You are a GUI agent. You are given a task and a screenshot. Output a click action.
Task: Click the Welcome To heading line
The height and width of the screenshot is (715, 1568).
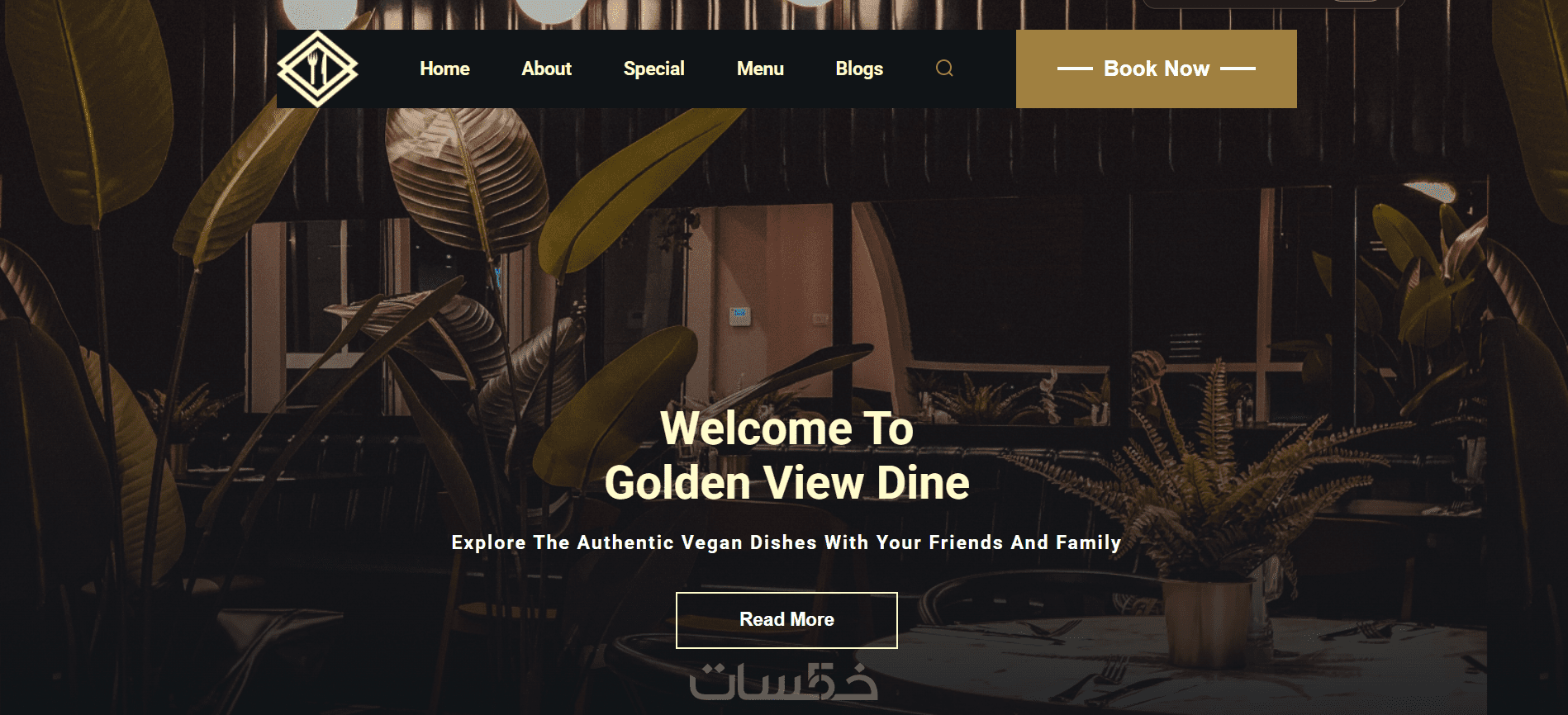[786, 429]
